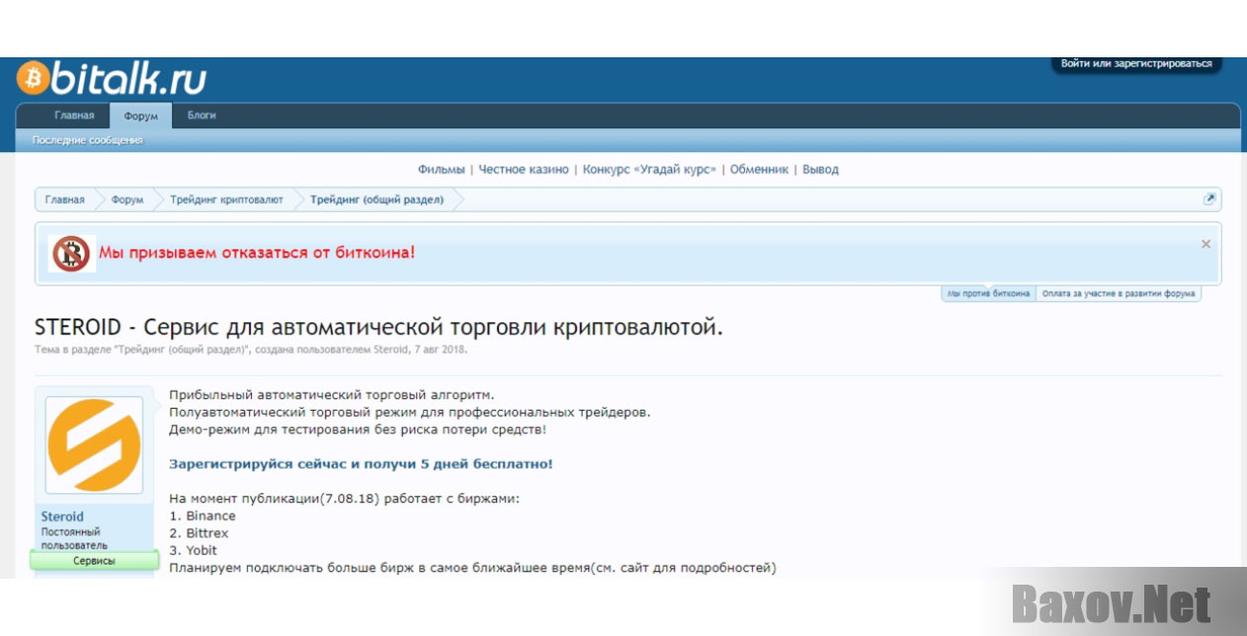This screenshot has width=1247, height=636.
Task: Click 'Демо-режим для тестирования' line
Action: (x=358, y=429)
